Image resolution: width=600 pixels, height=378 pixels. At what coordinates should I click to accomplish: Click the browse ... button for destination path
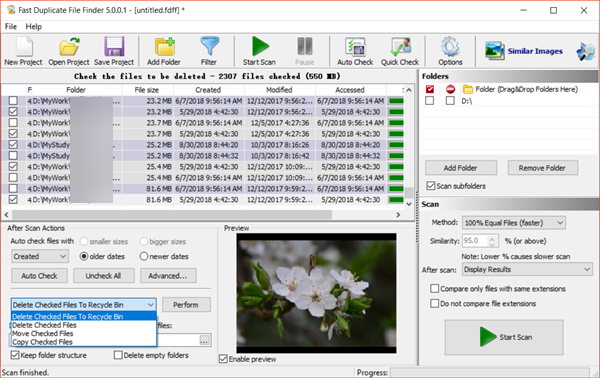(204, 340)
